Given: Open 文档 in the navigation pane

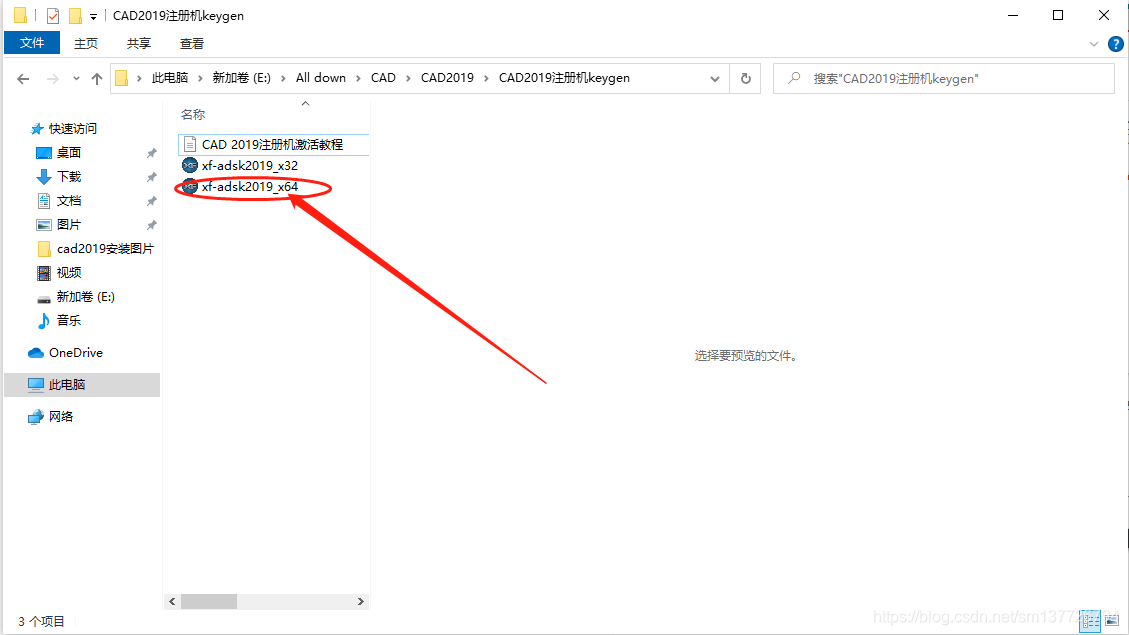Looking at the screenshot, I should (x=68, y=201).
